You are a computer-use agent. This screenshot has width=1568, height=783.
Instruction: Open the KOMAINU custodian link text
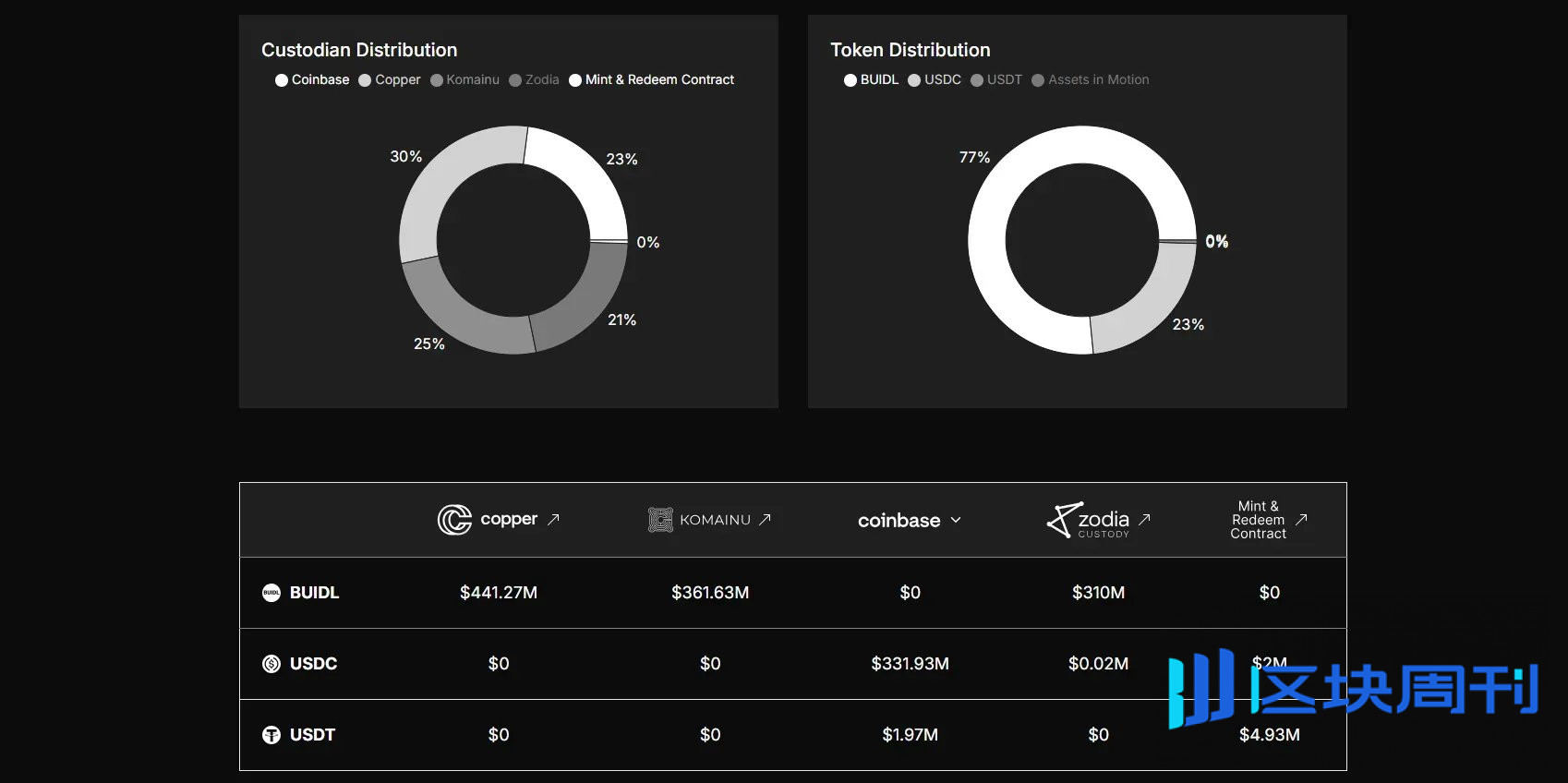coord(716,520)
